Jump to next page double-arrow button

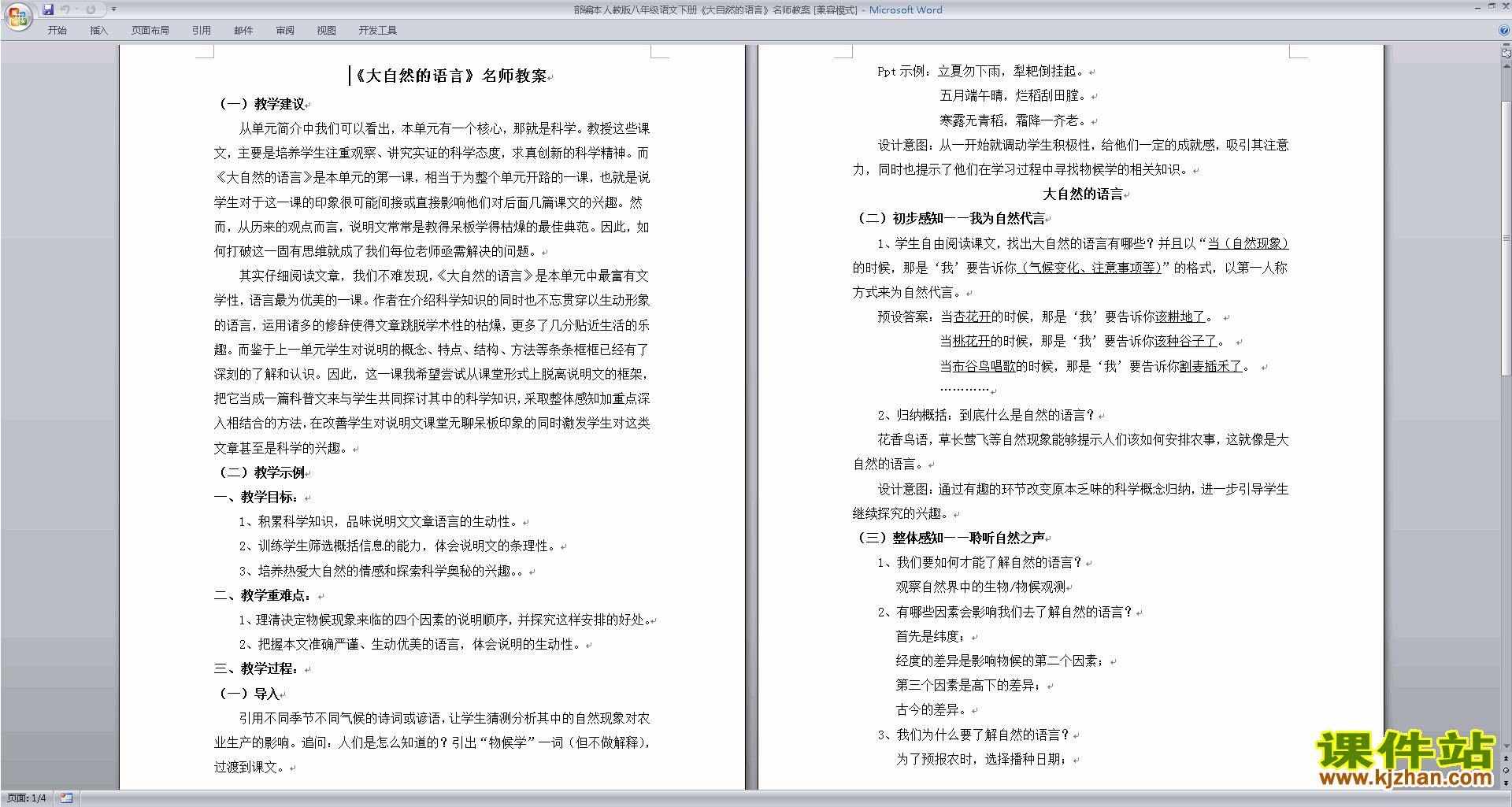(x=1506, y=783)
